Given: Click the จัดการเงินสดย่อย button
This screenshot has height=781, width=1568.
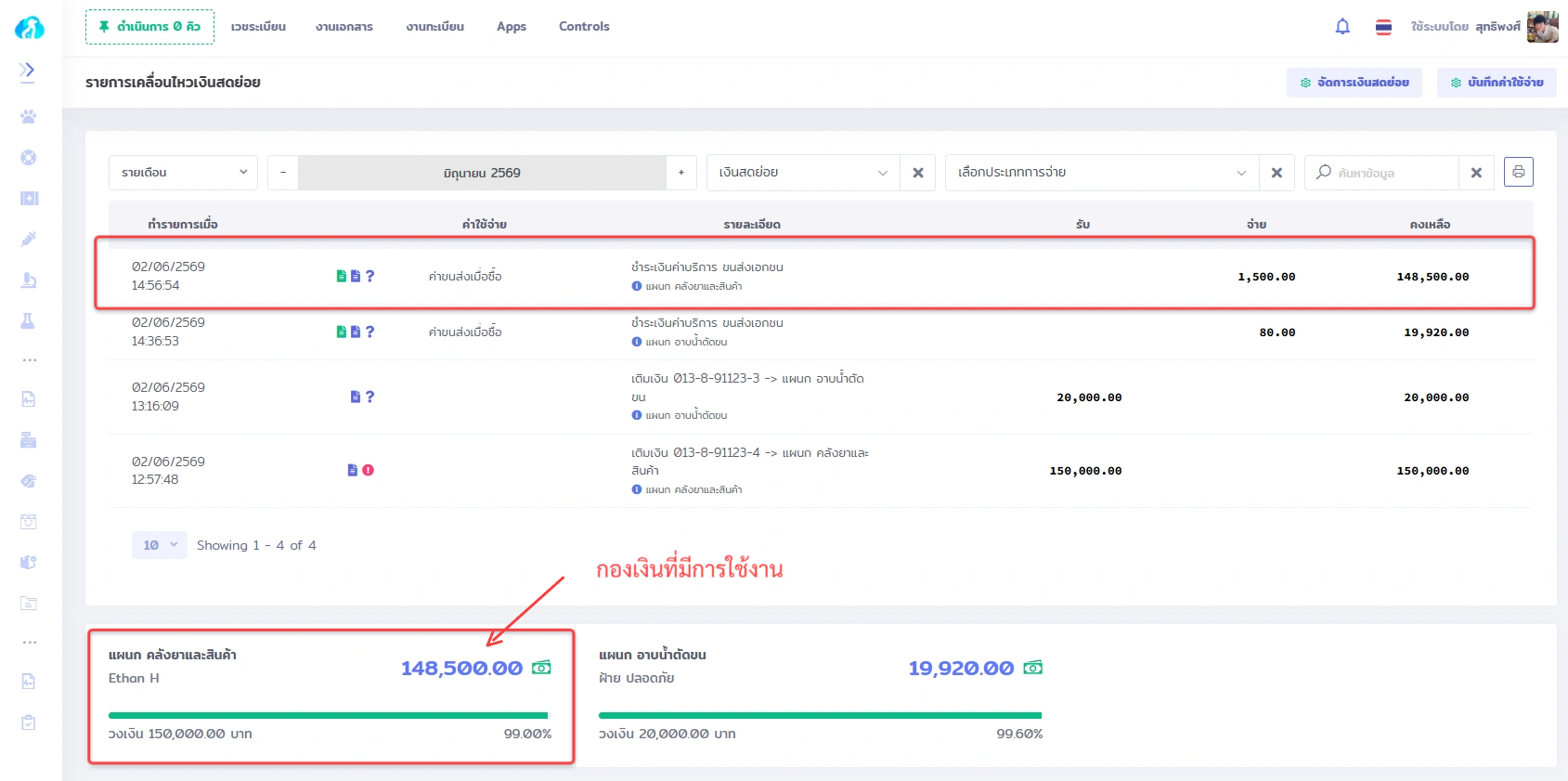Looking at the screenshot, I should (1354, 83).
